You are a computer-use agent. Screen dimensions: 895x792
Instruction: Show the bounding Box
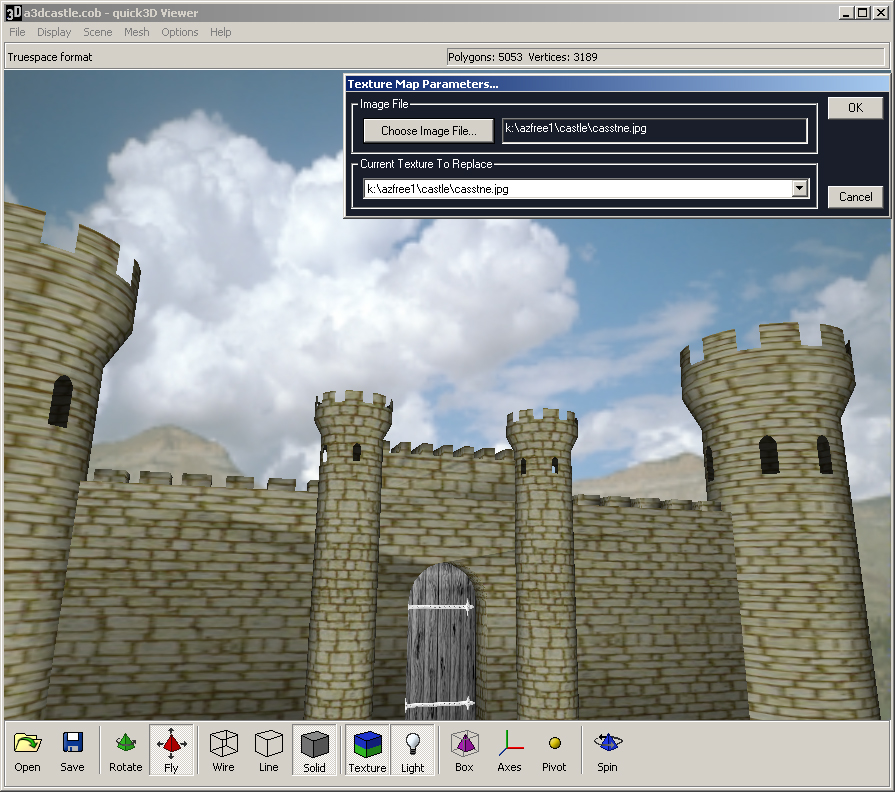(x=464, y=751)
